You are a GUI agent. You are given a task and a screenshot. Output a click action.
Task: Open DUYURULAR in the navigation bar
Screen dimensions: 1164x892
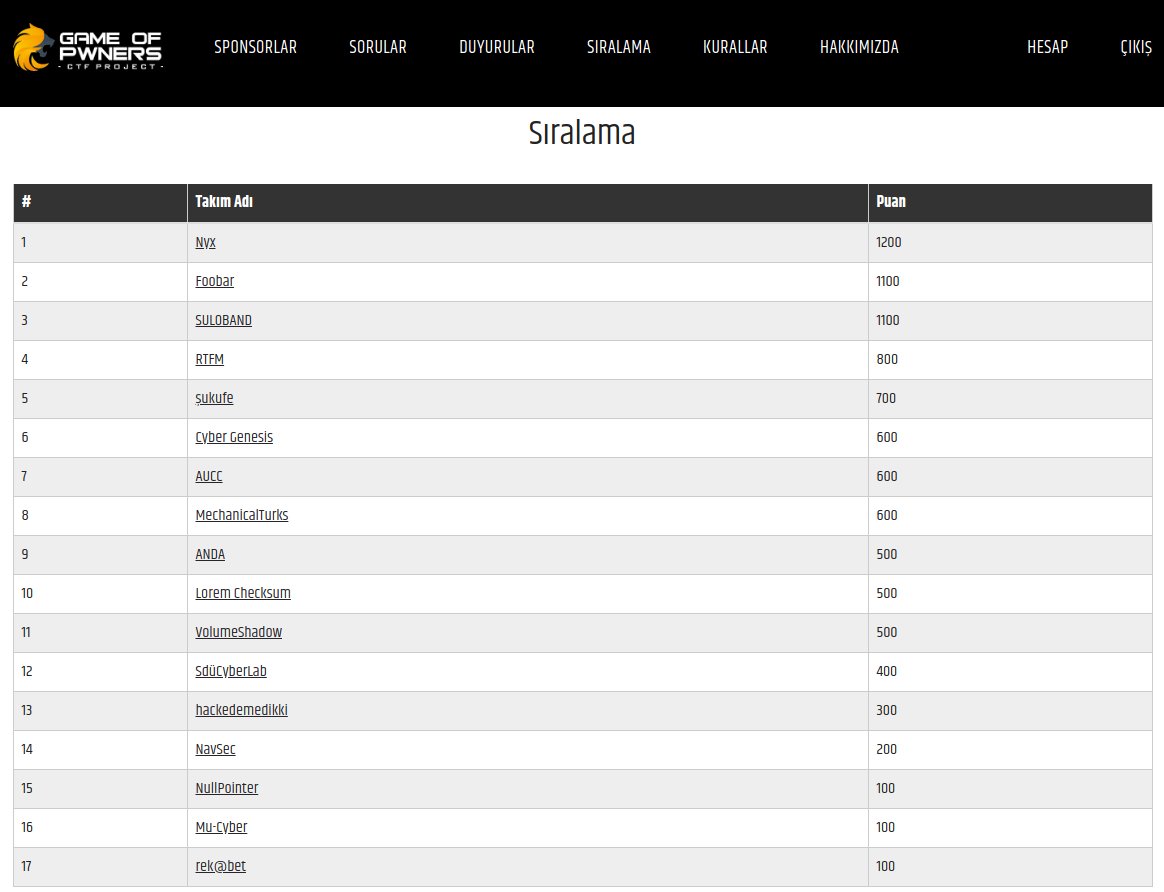[497, 47]
